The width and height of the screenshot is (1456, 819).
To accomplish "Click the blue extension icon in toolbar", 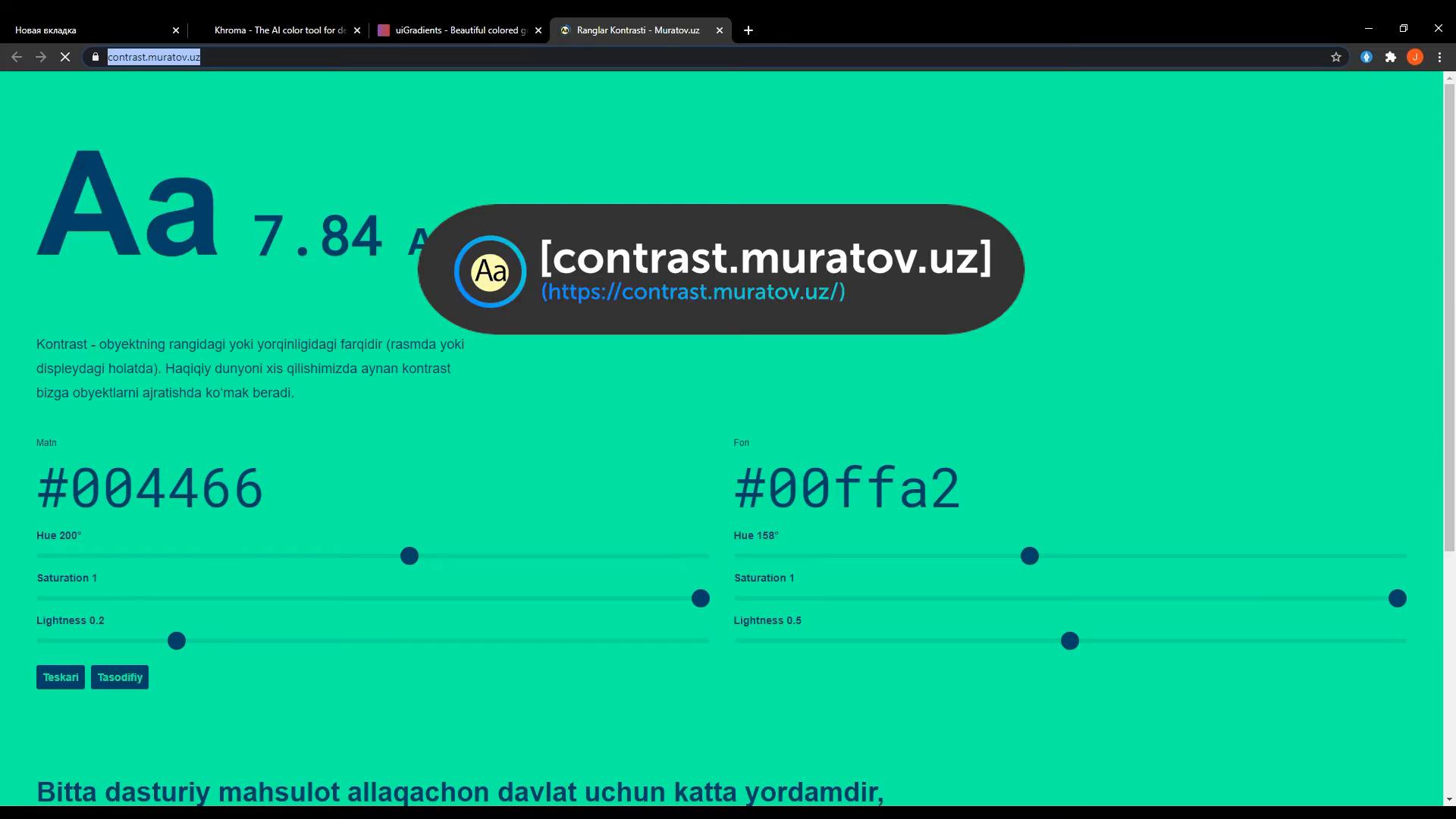I will tap(1367, 57).
